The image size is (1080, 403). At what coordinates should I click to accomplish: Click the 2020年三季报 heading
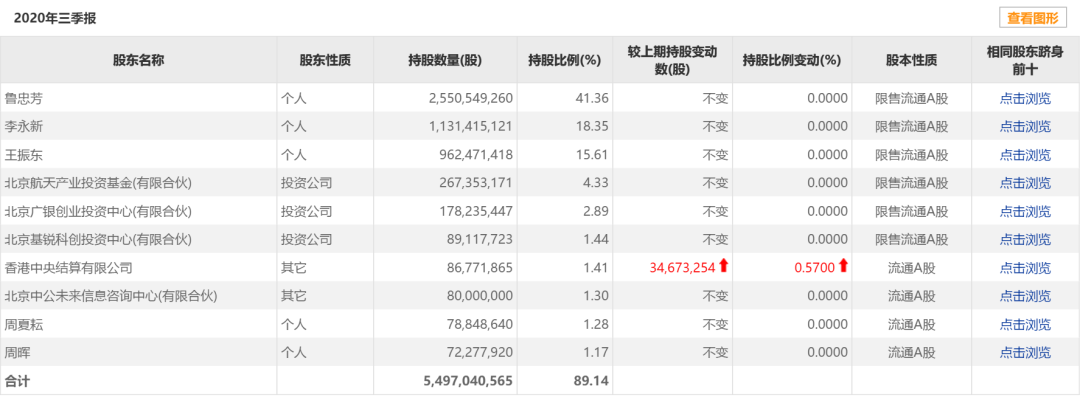coord(50,19)
